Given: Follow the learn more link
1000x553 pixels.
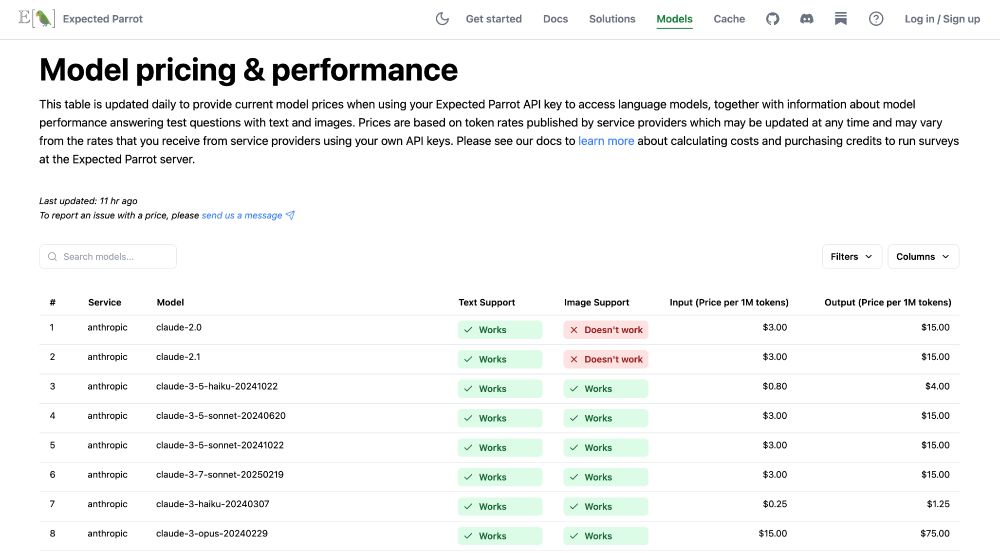Looking at the screenshot, I should click(606, 141).
